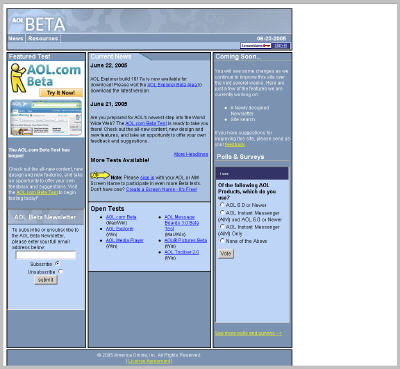Open the More Headlines link
Viewport: 400px width, 369px height.
click(x=191, y=154)
